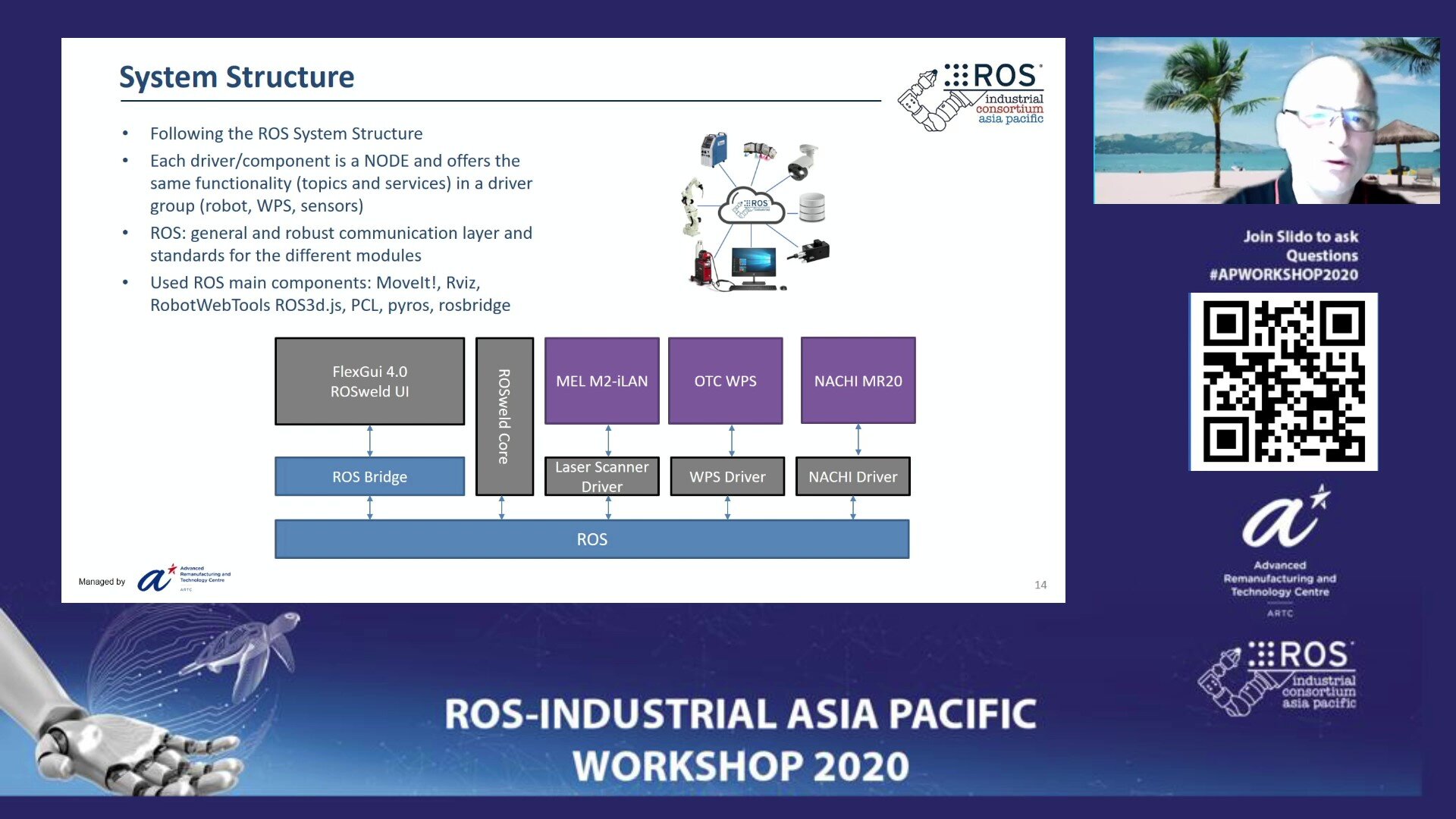Click the FlexGui 4.0 ROSweld UI block
Image resolution: width=1456 pixels, height=819 pixels.
369,381
